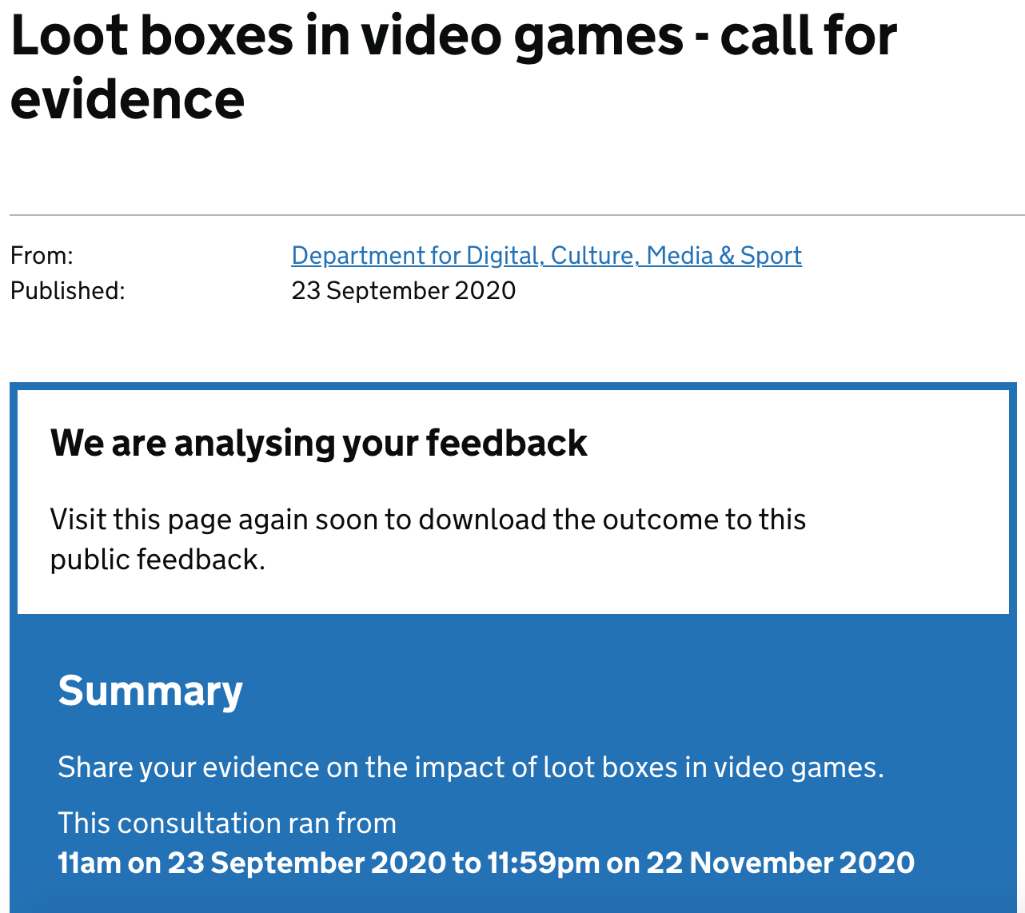Screen dimensions: 1025x913
Task: Click the 'Summary' heading
Action: tap(150, 691)
